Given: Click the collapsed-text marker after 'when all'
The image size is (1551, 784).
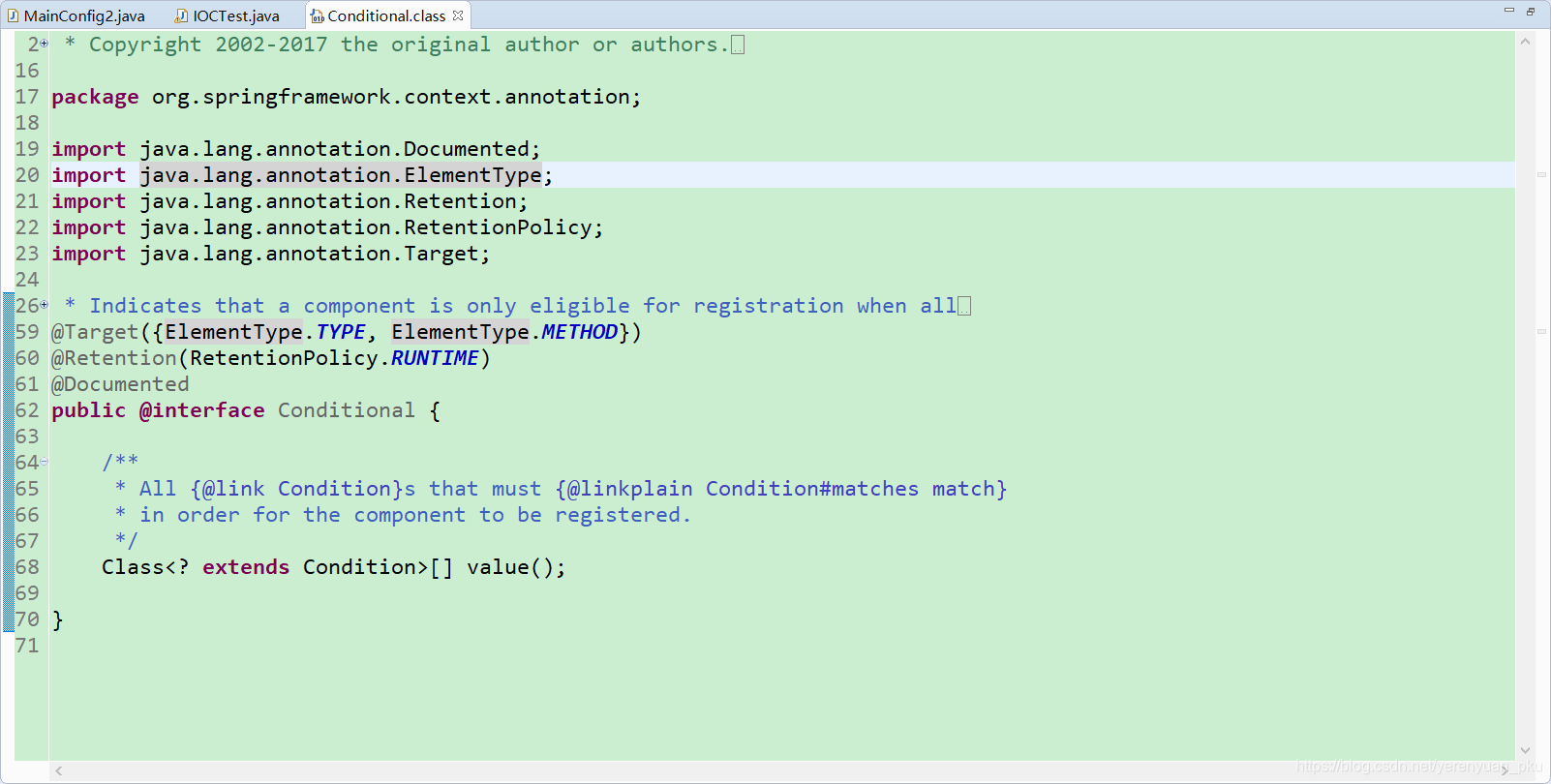Looking at the screenshot, I should pos(964,306).
